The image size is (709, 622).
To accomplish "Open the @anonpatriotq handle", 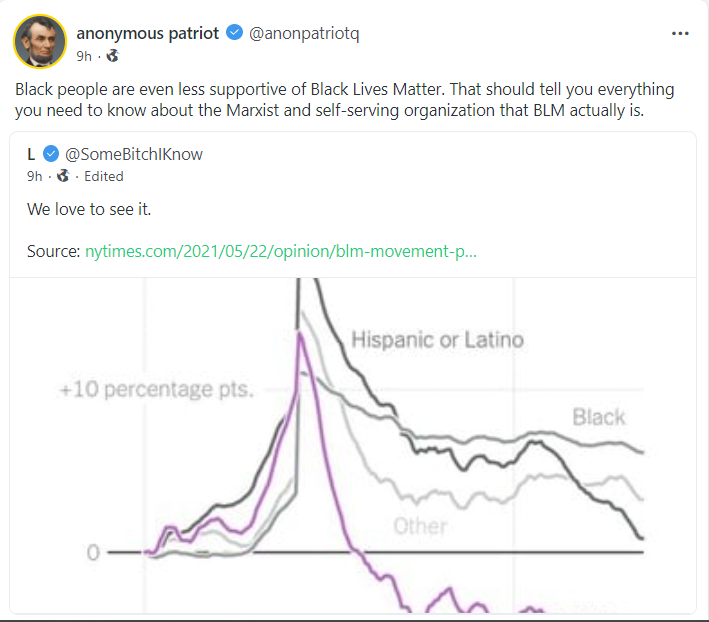I will [303, 33].
